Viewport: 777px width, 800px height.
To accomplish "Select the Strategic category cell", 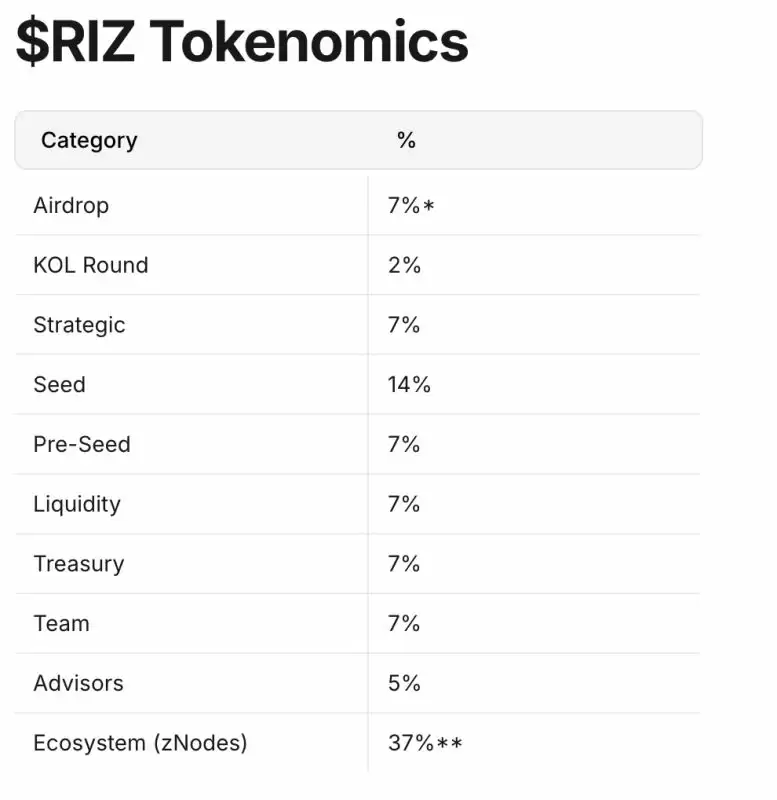I will tap(79, 325).
